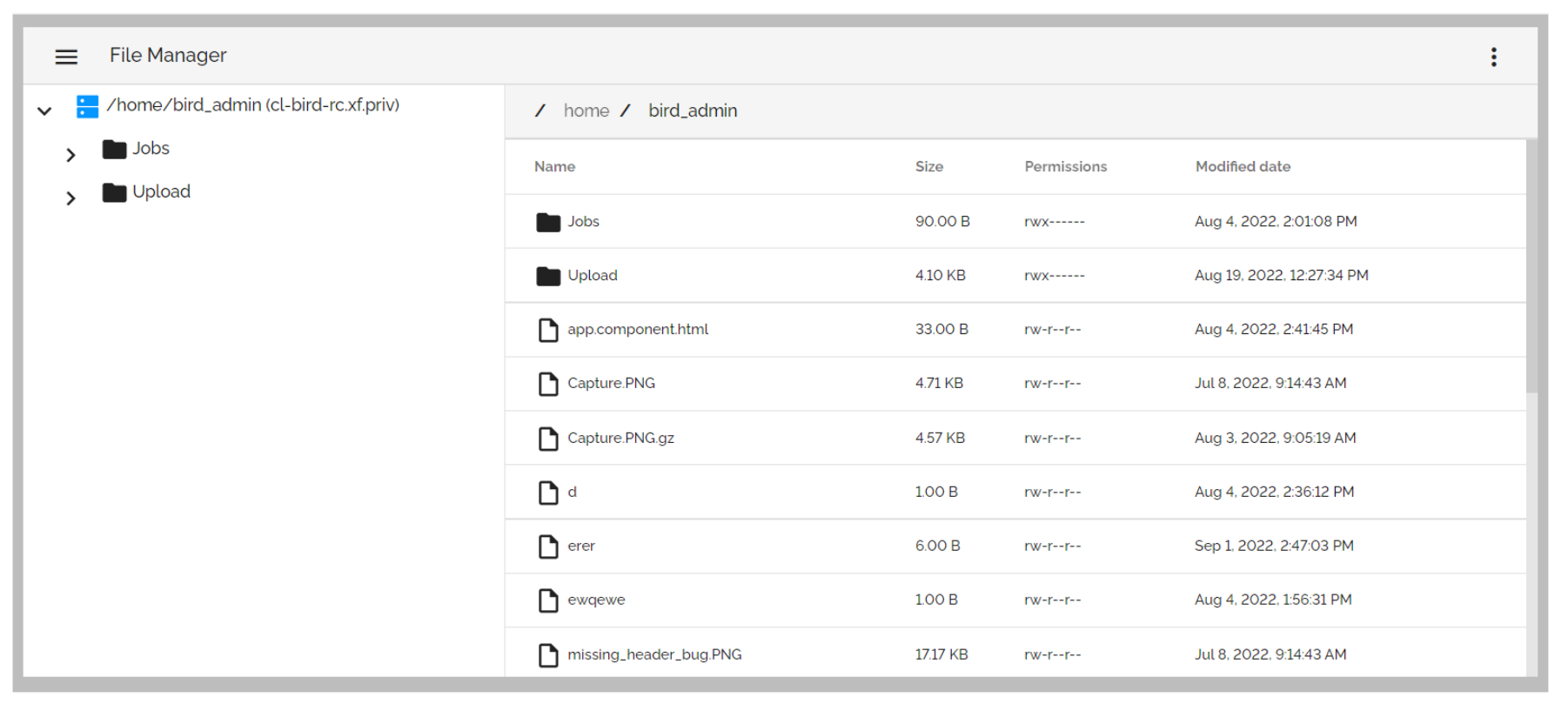The height and width of the screenshot is (704, 1568).
Task: Click the file icon next to ewqewe
Action: coord(548,600)
